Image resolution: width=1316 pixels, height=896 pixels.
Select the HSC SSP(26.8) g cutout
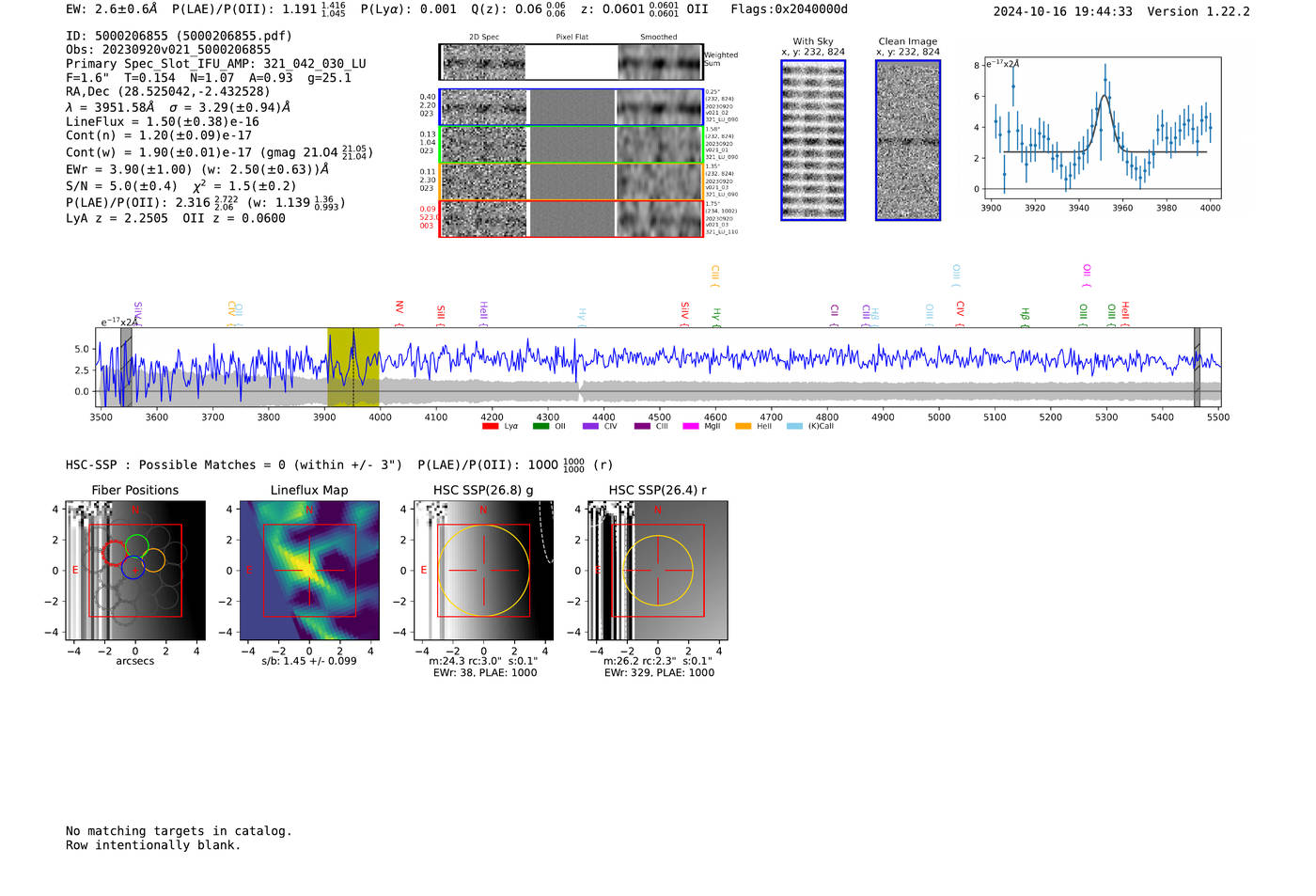483,570
